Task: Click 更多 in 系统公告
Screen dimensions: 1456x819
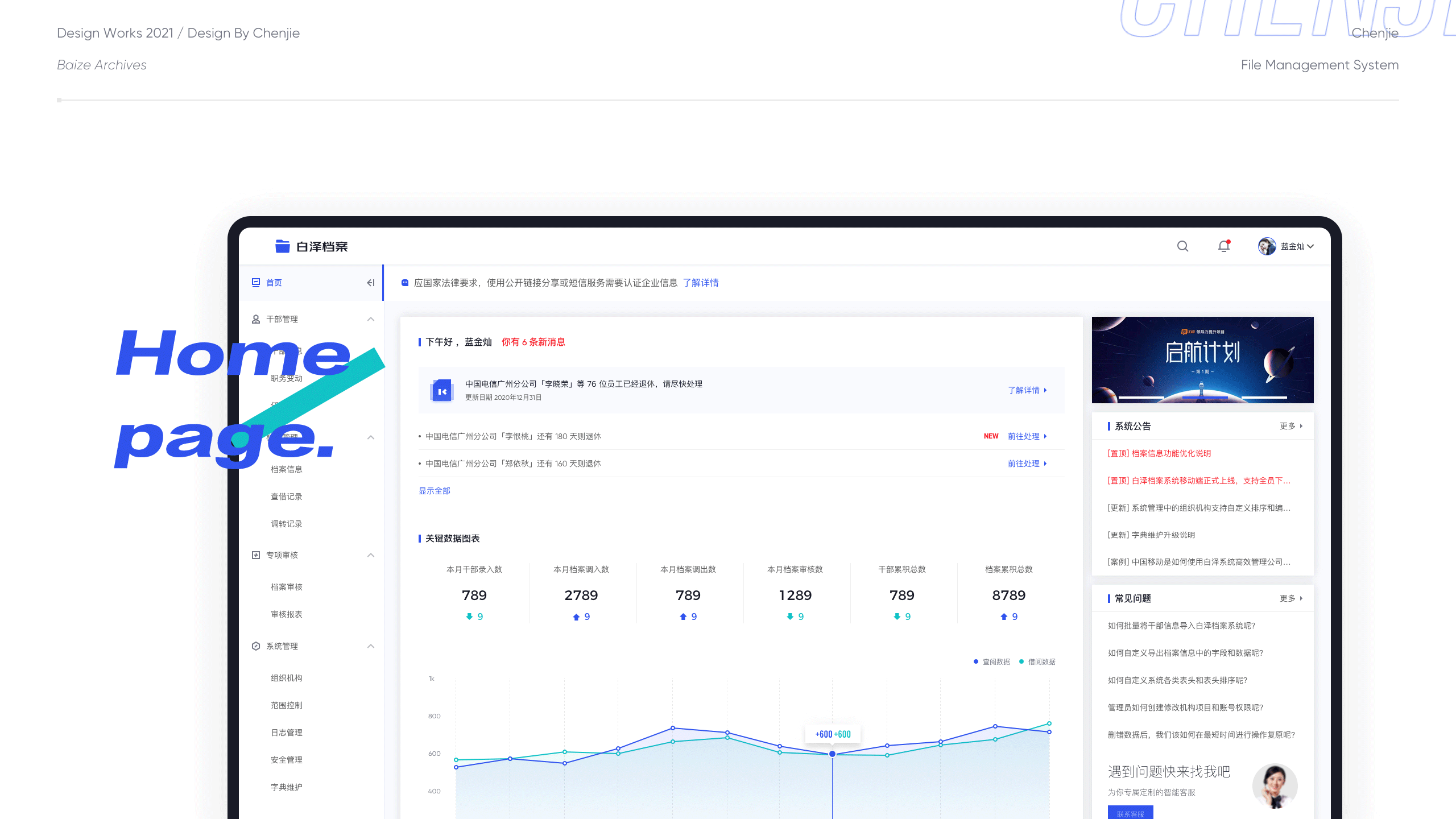Action: tap(1291, 426)
